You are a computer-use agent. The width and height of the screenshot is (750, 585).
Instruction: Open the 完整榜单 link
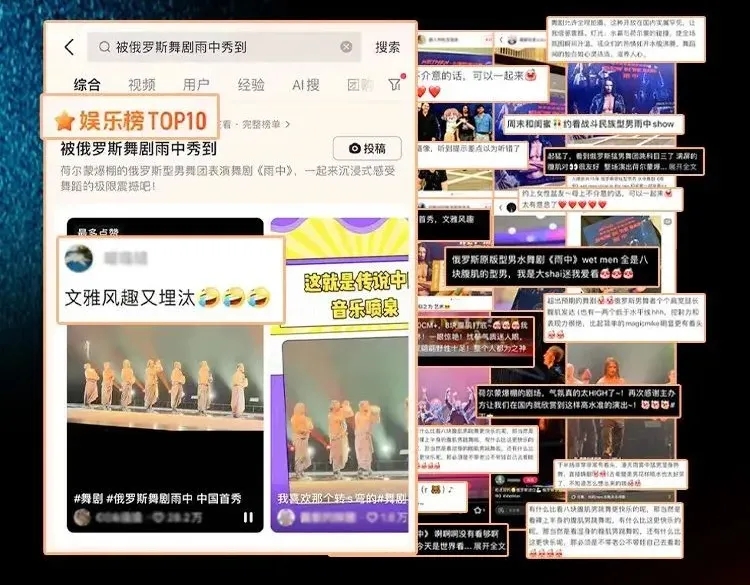pos(266,124)
